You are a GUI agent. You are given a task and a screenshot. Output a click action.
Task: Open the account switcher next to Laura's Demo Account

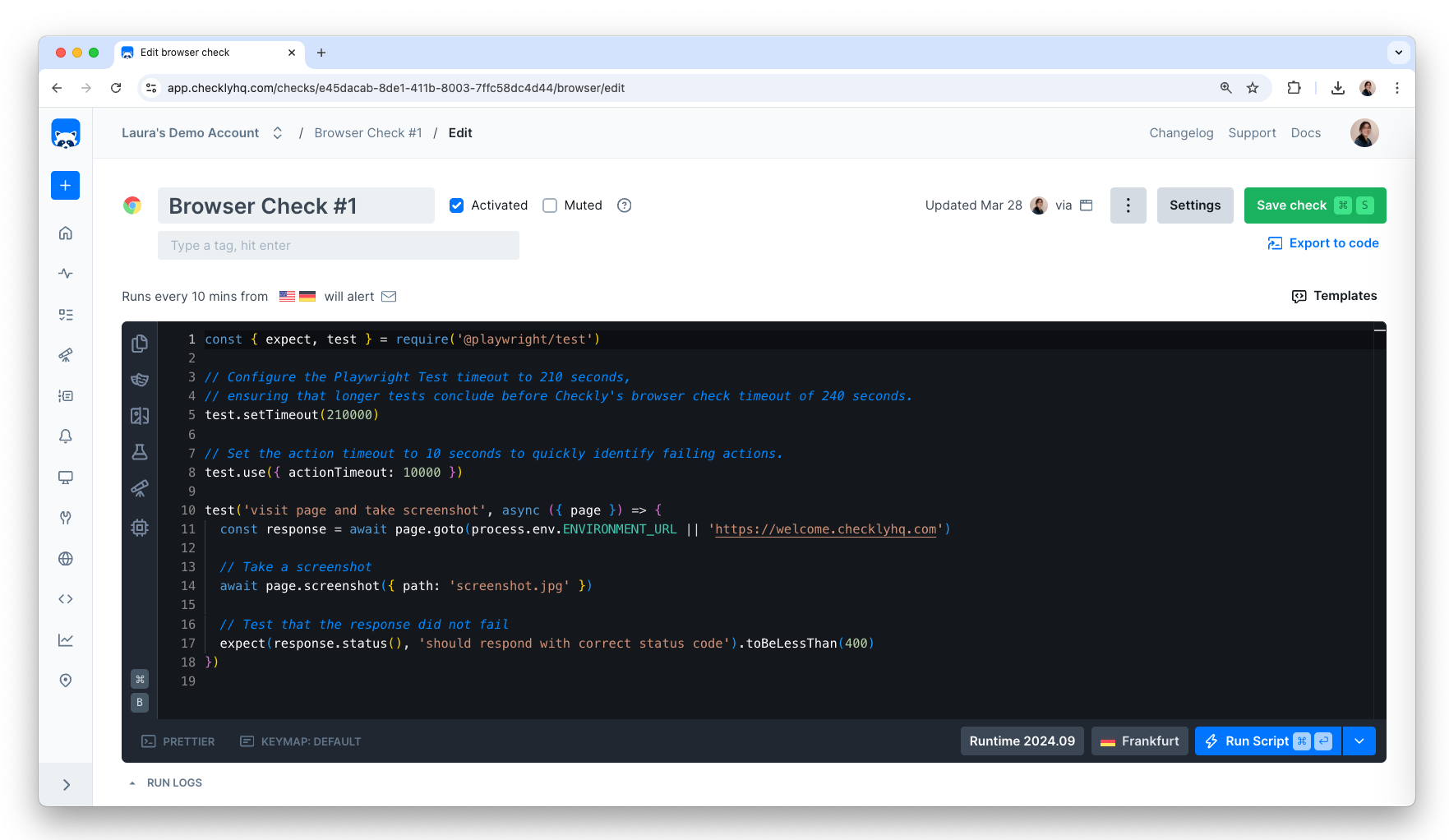pos(277,132)
